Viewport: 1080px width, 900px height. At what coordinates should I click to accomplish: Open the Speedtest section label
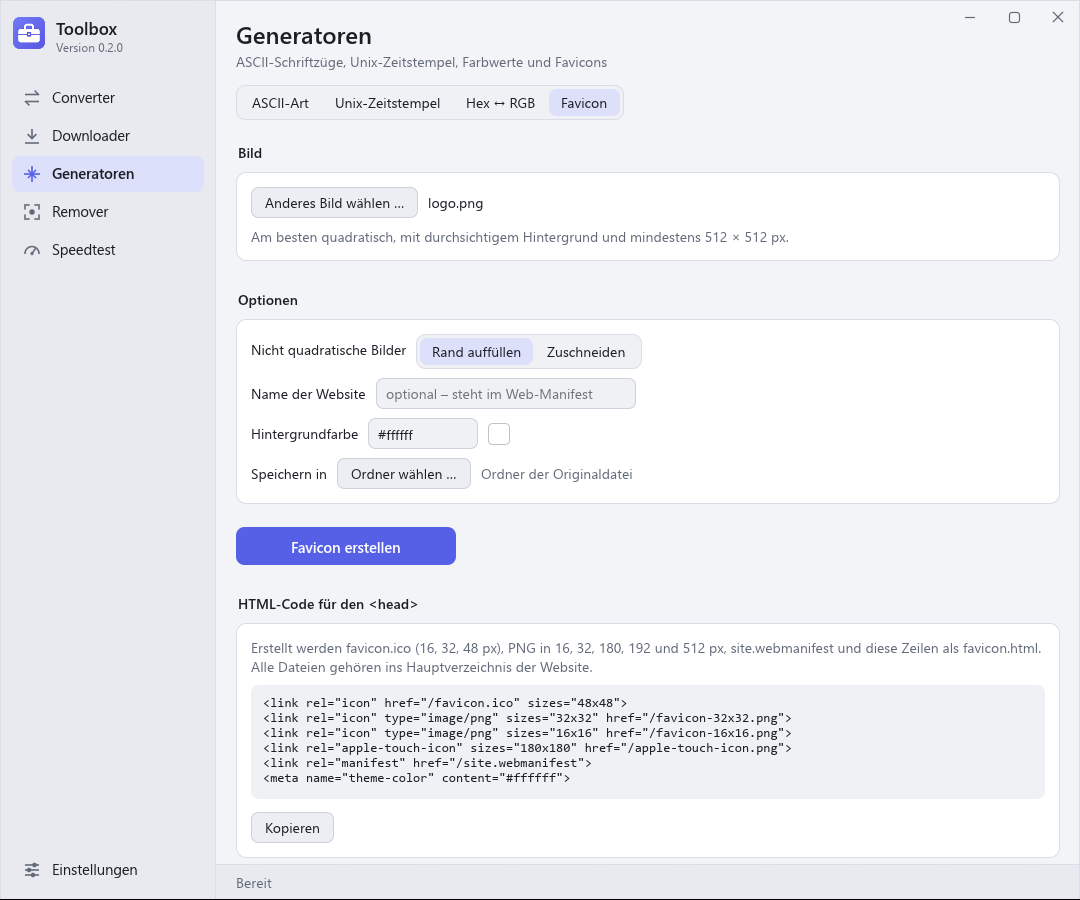84,250
